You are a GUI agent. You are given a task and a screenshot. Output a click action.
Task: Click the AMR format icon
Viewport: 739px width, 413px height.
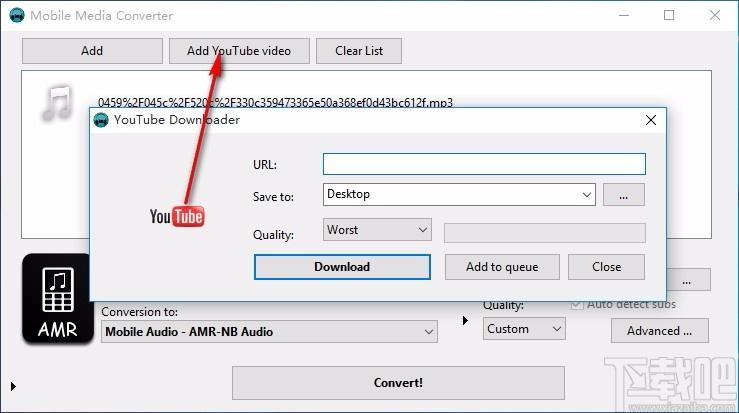point(57,300)
